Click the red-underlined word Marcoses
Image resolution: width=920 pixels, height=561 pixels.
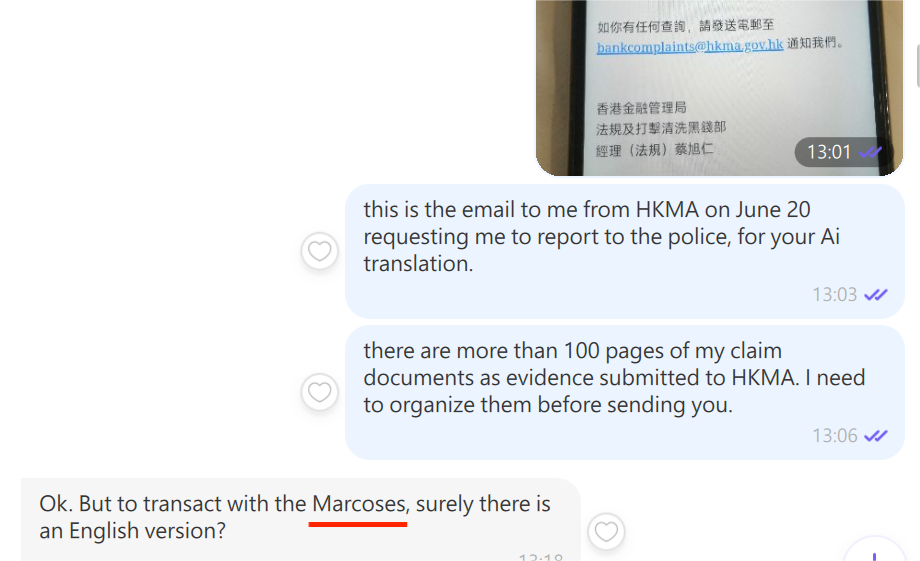point(359,504)
